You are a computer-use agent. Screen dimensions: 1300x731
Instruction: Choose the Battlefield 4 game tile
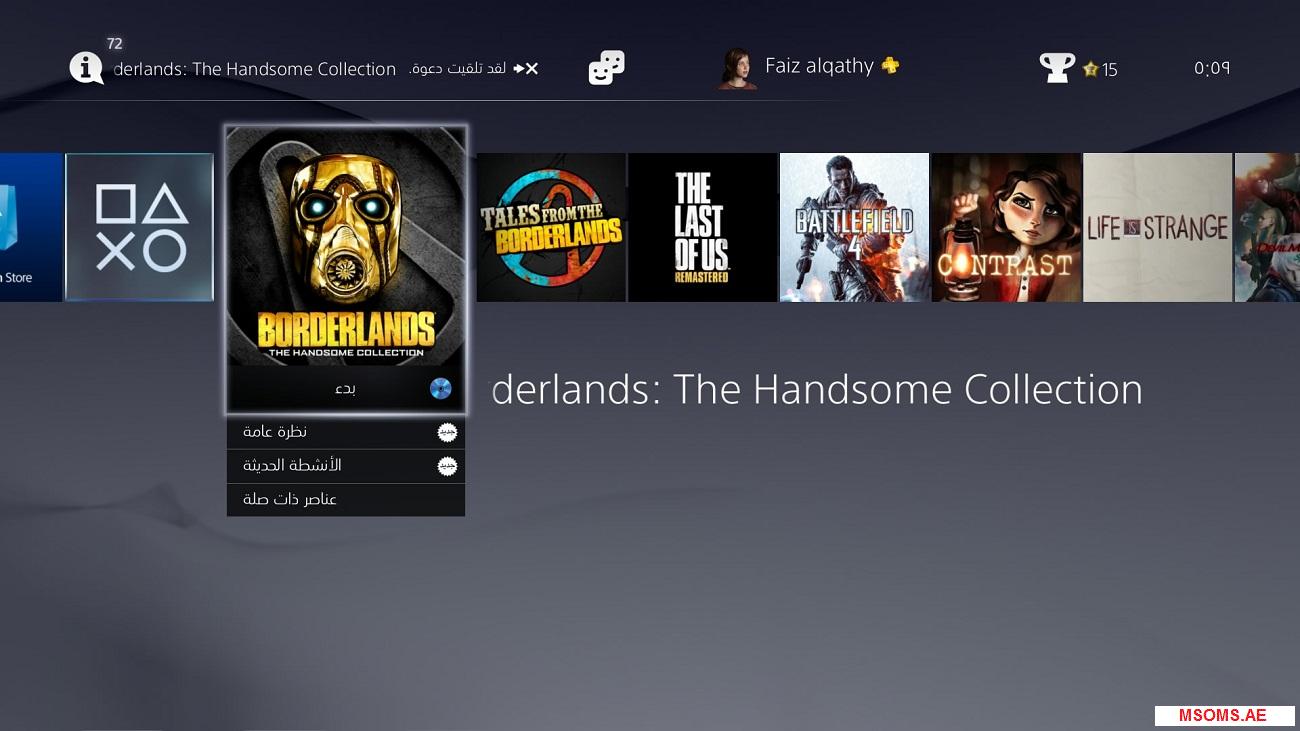coord(854,227)
